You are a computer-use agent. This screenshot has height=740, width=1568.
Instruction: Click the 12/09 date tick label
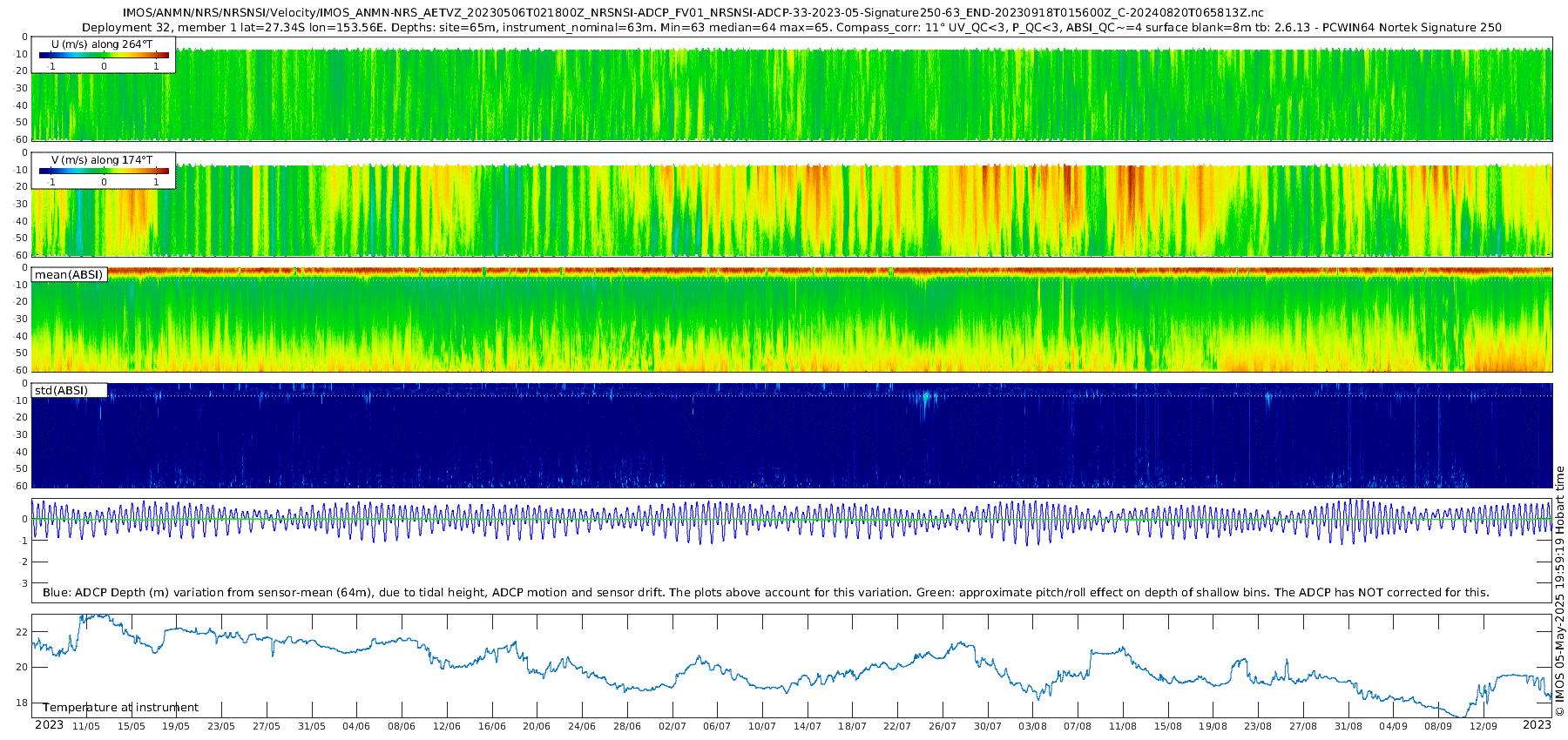(1484, 726)
